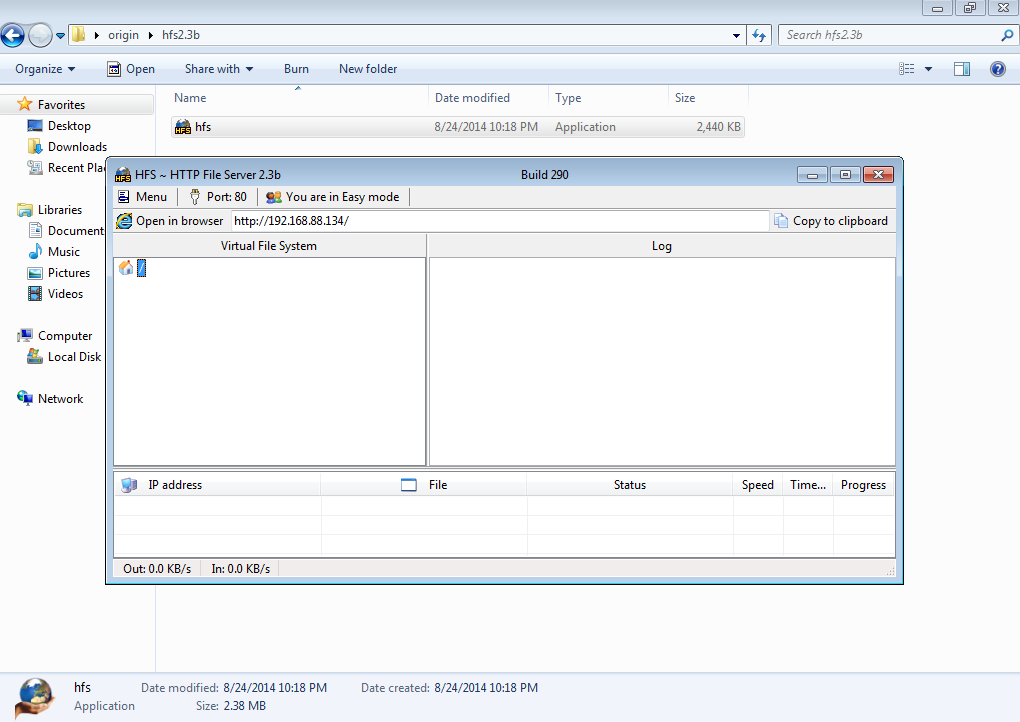Click the In: 0.0 KB/s status entry
This screenshot has height=722, width=1020.
point(241,569)
